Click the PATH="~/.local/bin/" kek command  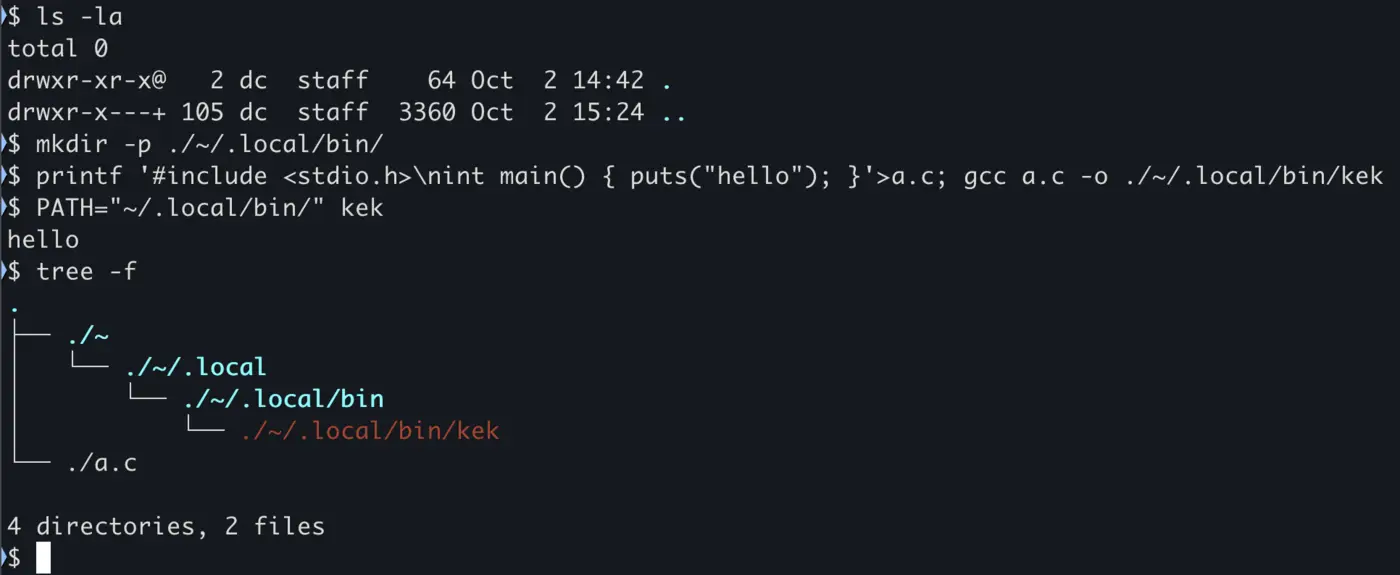point(210,208)
